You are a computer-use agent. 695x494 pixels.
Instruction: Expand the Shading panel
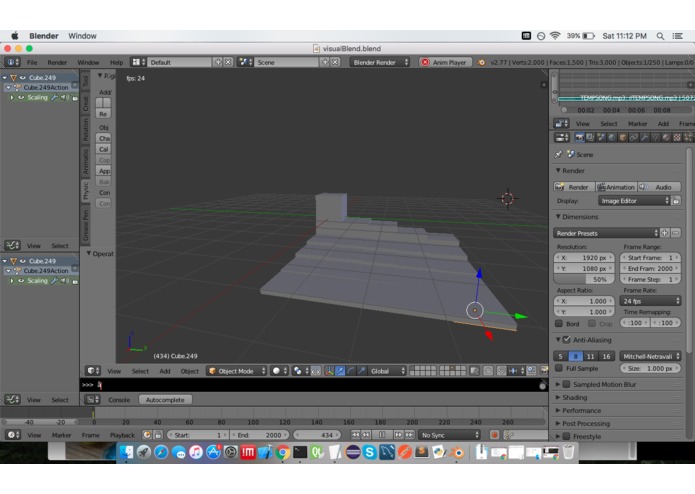tap(574, 397)
